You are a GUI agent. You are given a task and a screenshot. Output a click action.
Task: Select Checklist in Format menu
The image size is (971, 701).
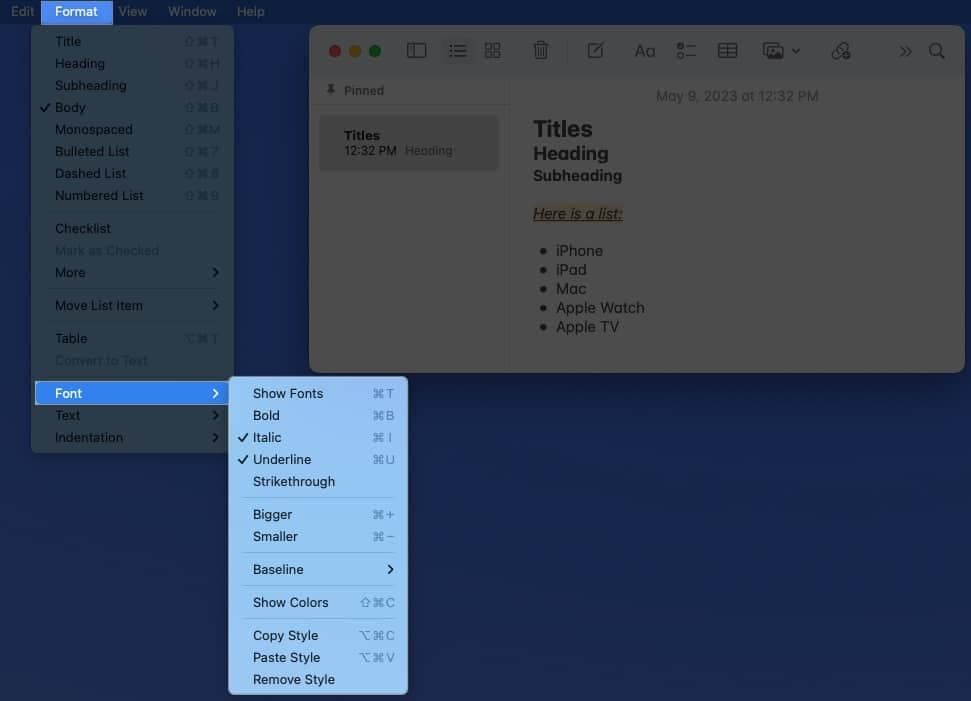pyautogui.click(x=132, y=229)
